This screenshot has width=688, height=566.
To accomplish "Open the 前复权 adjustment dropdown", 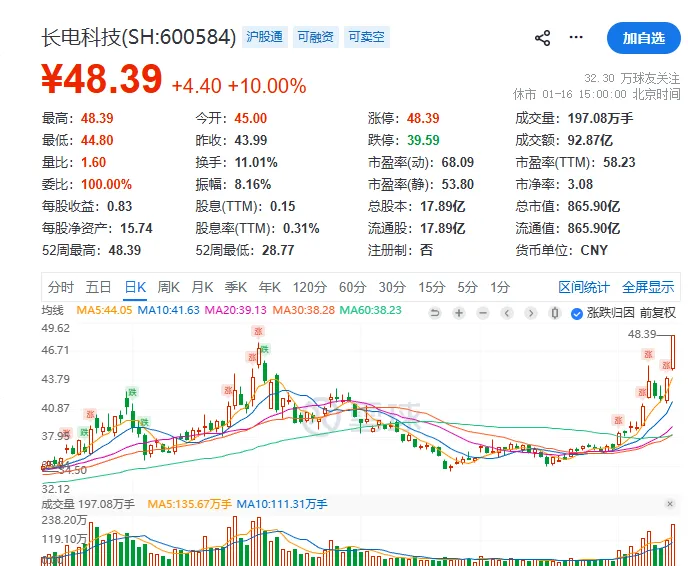I will pyautogui.click(x=658, y=313).
